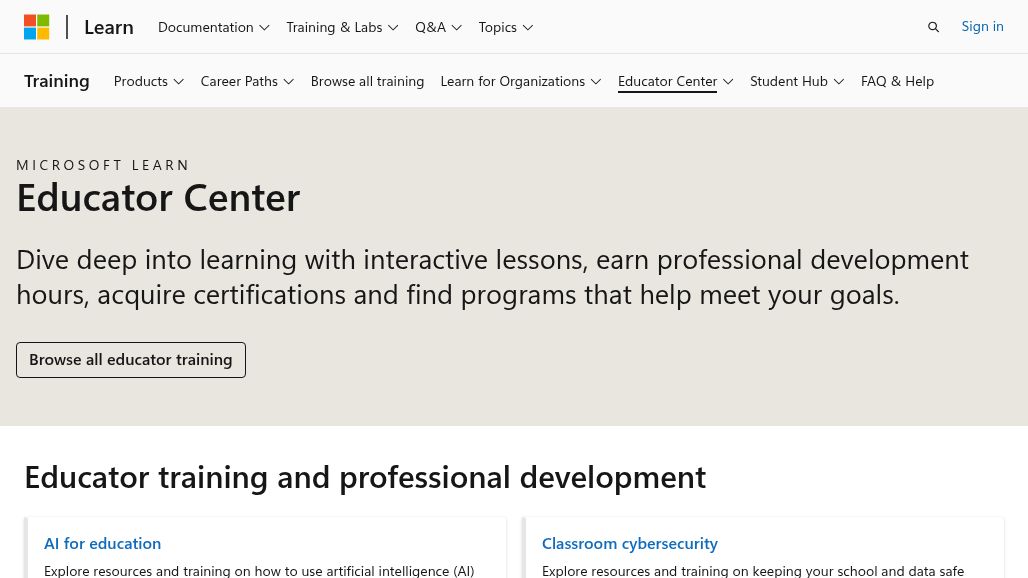Open the Classroom cybersecurity link
Screen dimensions: 1028x578
(629, 543)
